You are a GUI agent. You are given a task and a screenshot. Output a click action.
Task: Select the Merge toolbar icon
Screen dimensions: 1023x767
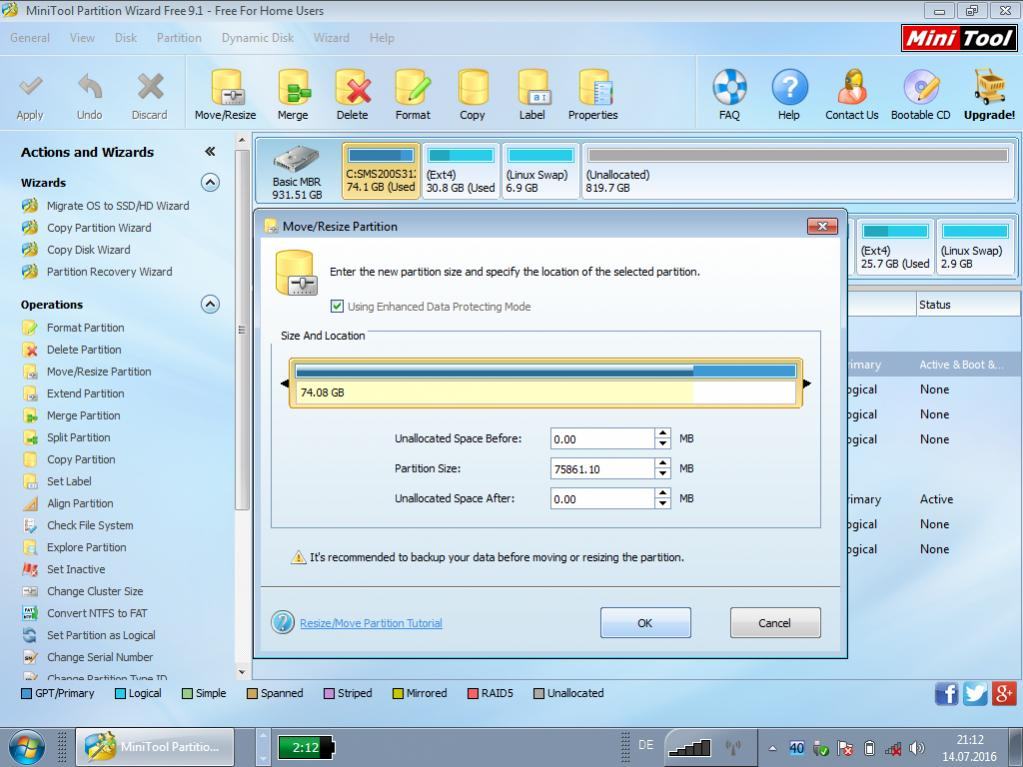(293, 87)
